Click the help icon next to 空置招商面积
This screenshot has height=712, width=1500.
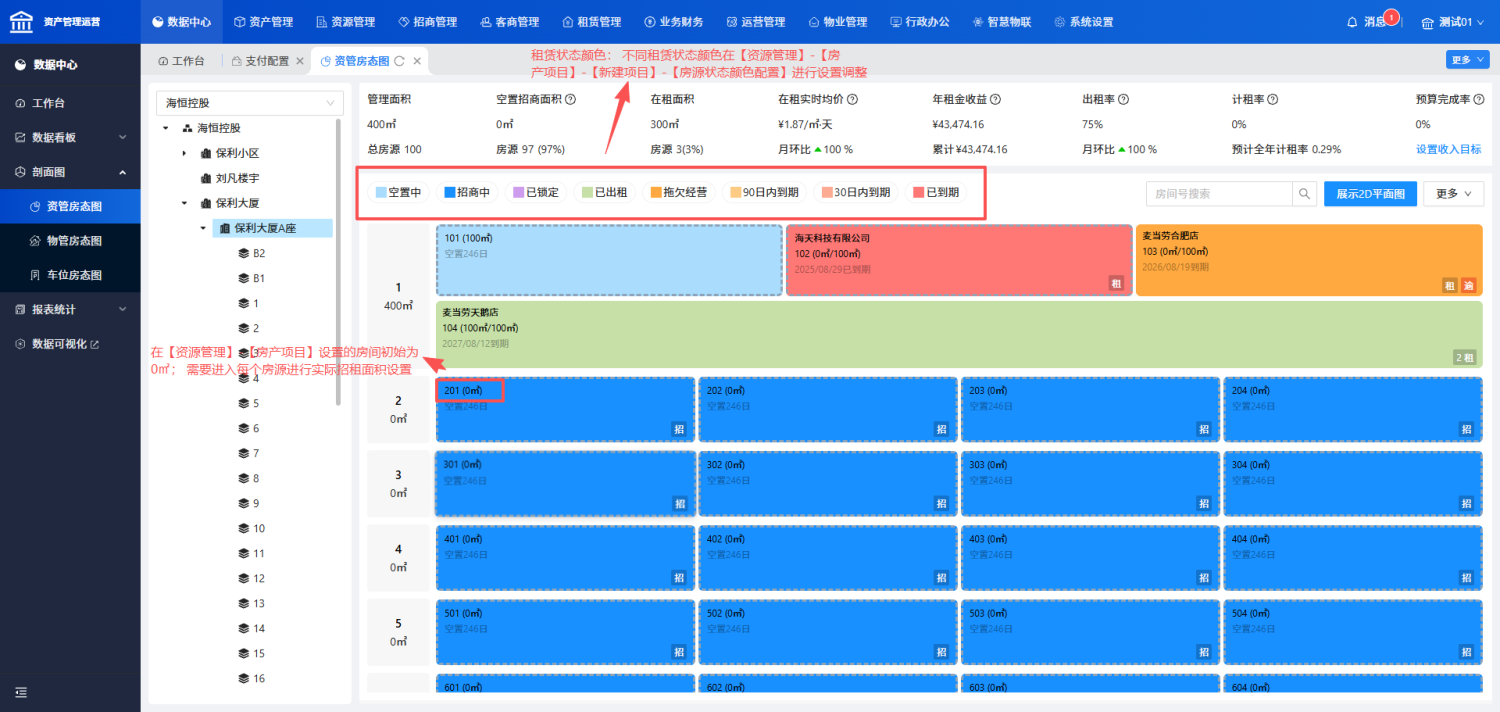(571, 100)
